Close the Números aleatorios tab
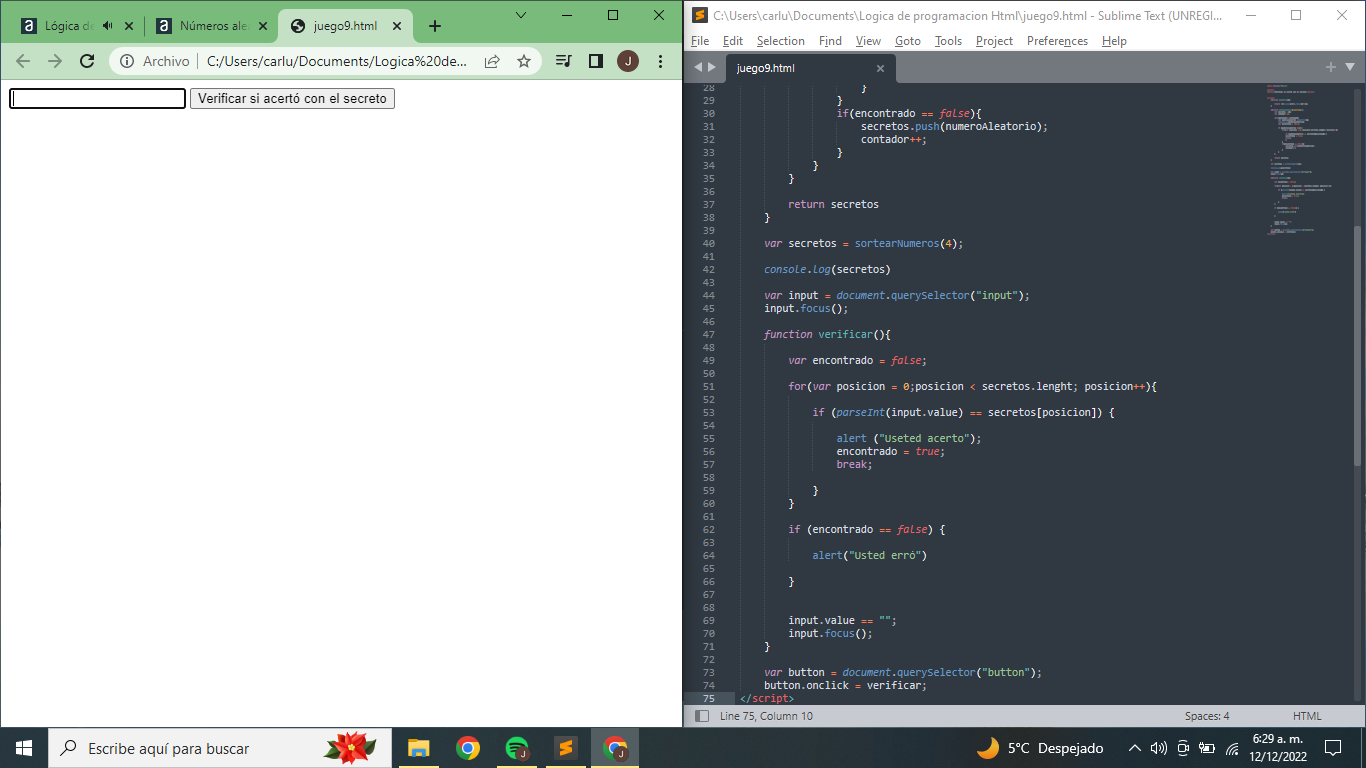The width and height of the screenshot is (1366, 768). 264,26
